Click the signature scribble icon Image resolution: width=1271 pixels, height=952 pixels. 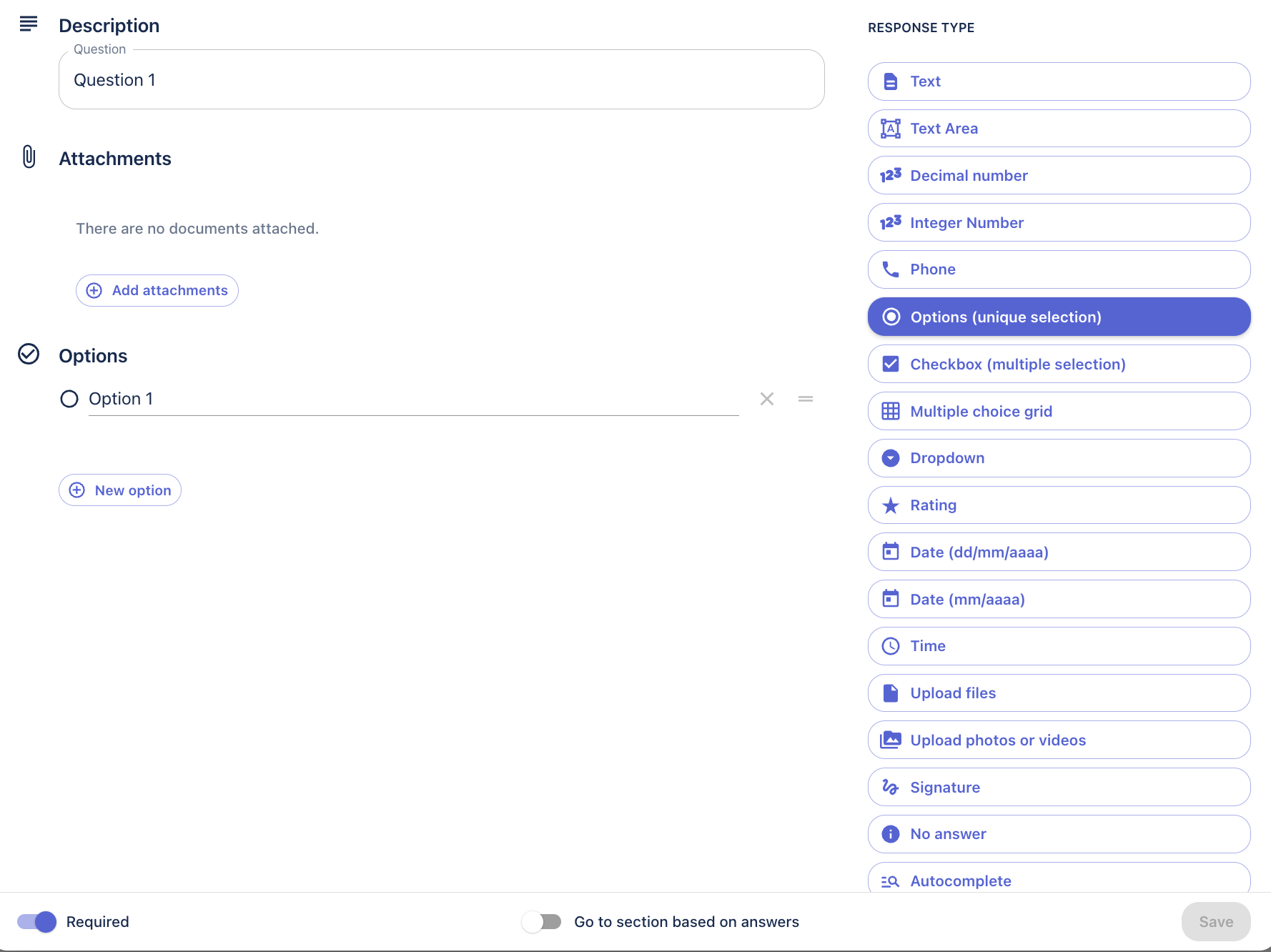point(890,787)
